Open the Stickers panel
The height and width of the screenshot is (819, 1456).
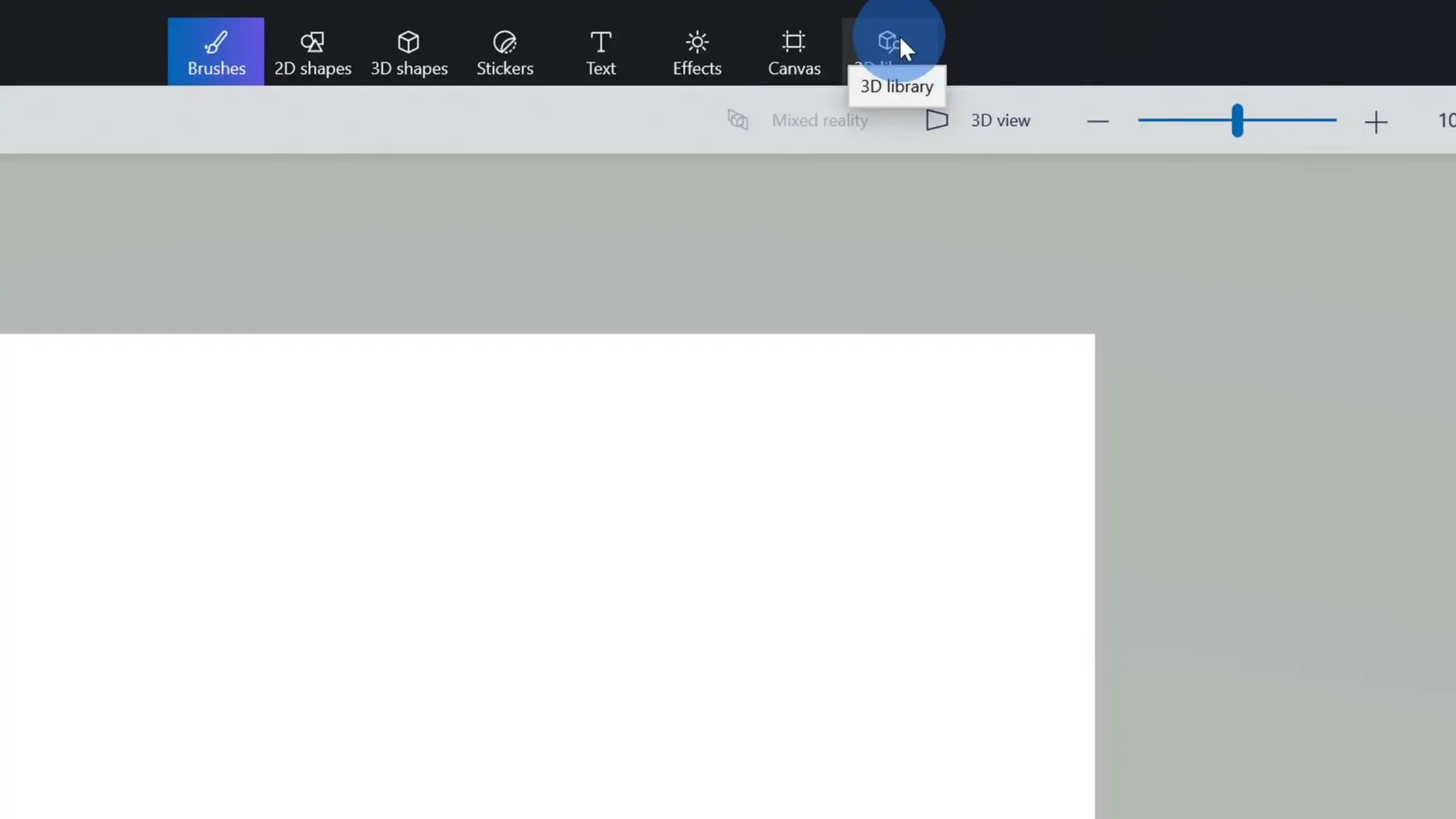(504, 52)
